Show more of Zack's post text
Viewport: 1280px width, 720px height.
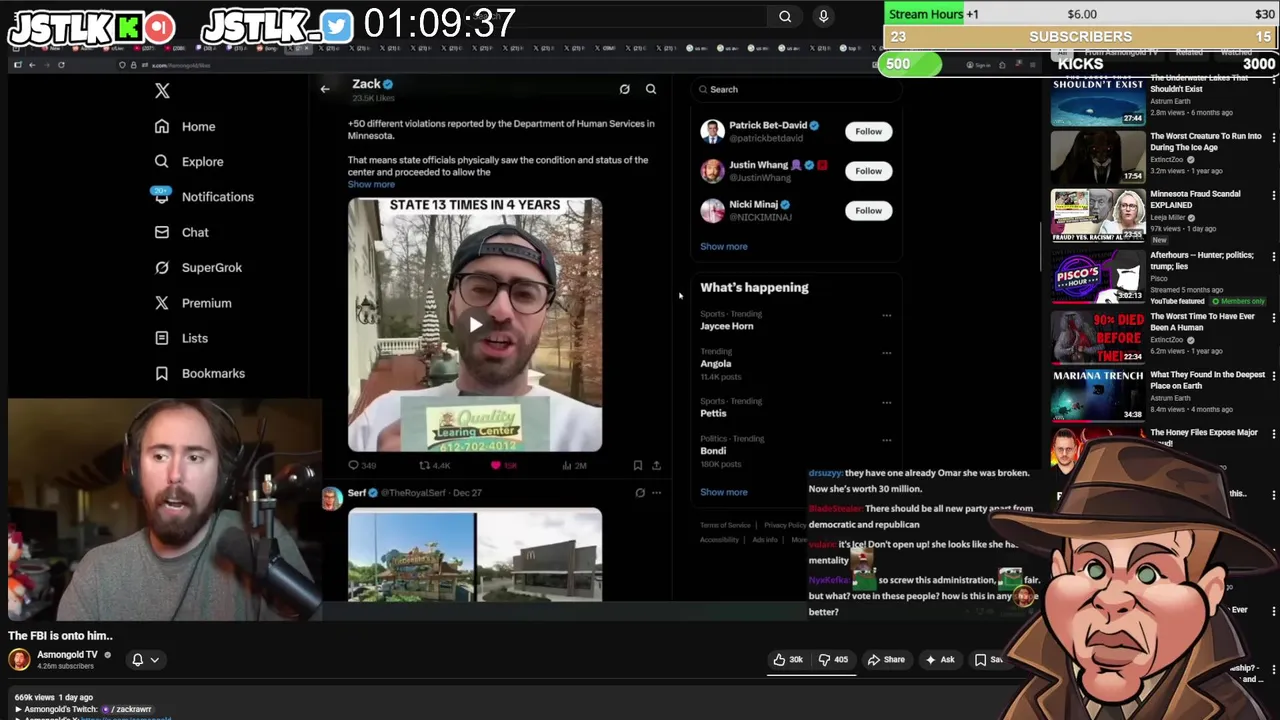pos(371,185)
